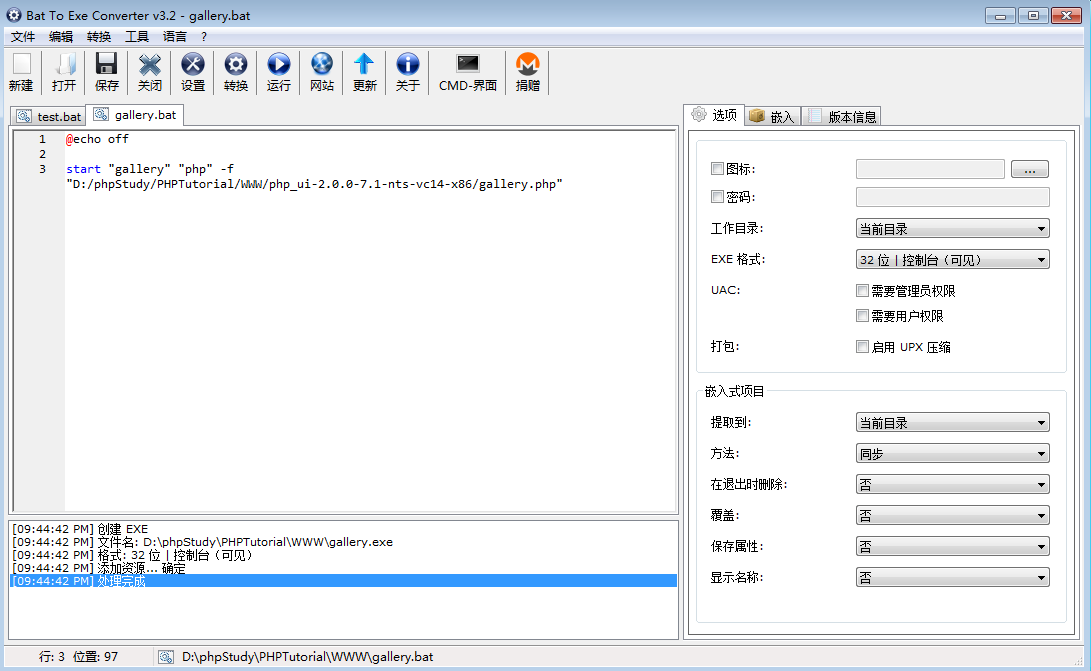Viewport: 1091px width, 671px height.
Task: Open the 工具 menu
Action: pyautogui.click(x=136, y=37)
